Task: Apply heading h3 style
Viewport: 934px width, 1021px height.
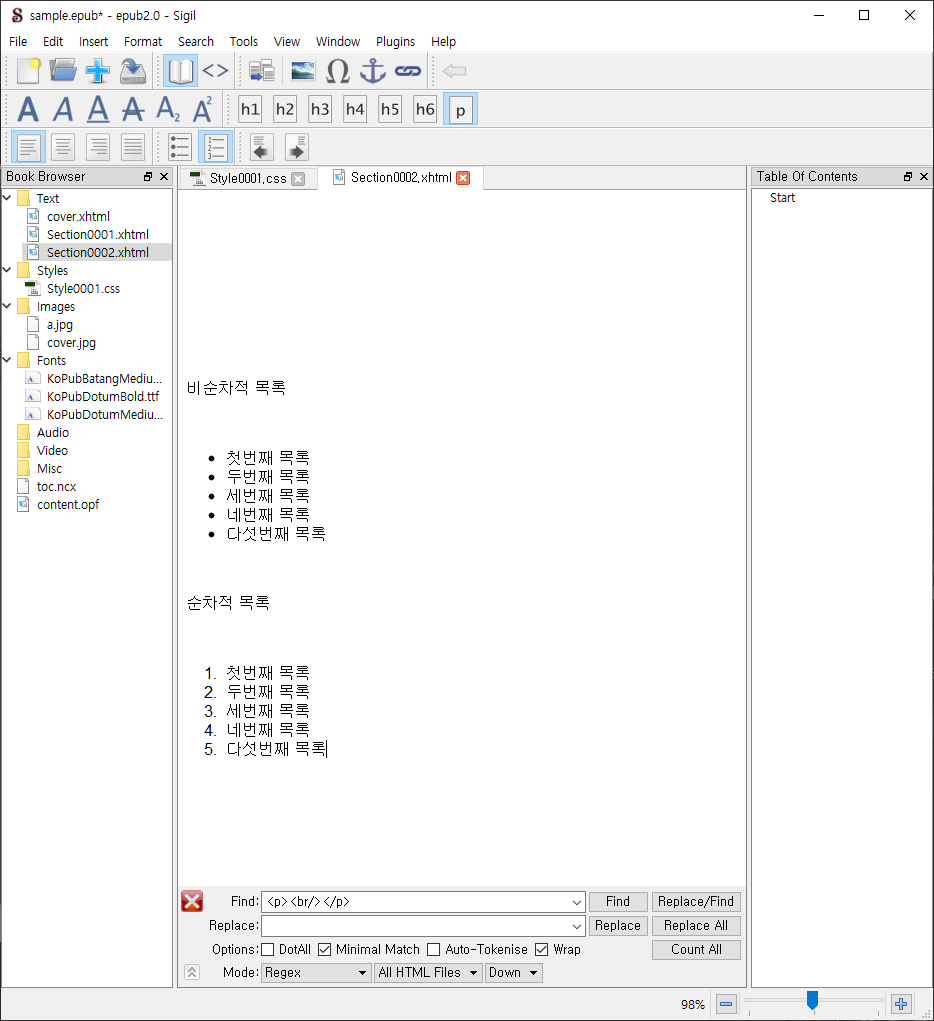Action: (320, 109)
